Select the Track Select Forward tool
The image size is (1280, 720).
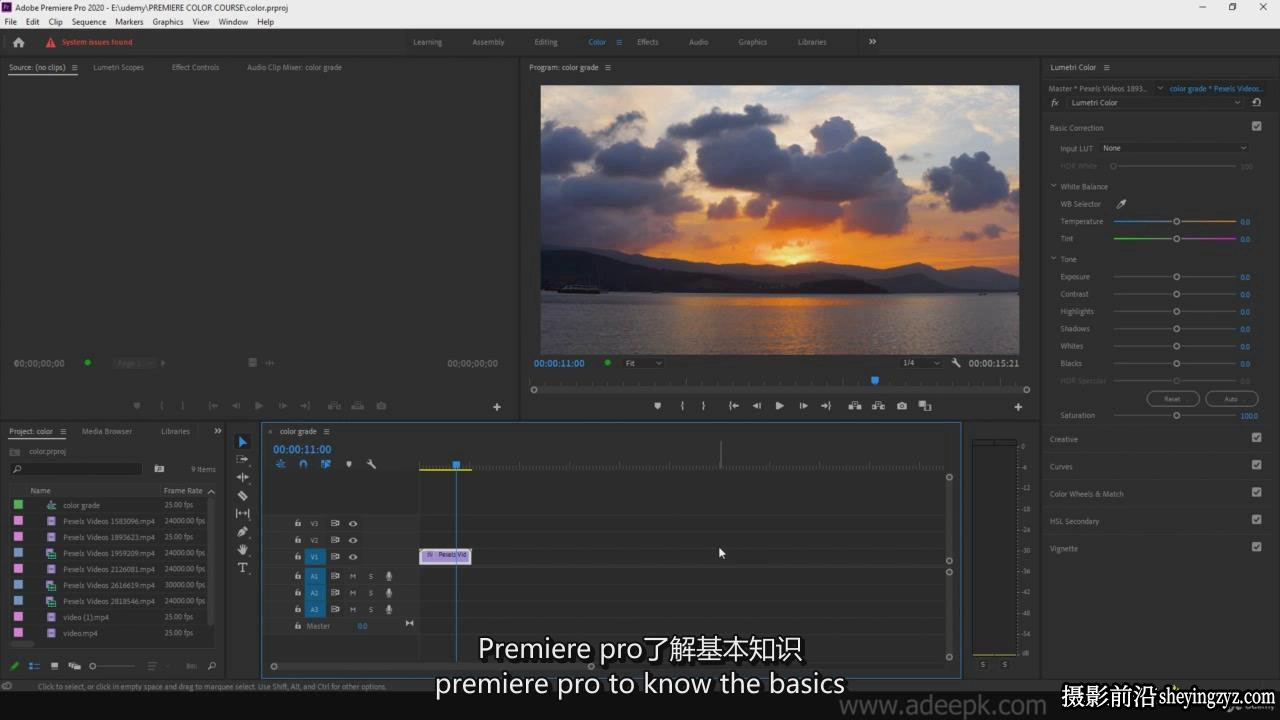242,459
